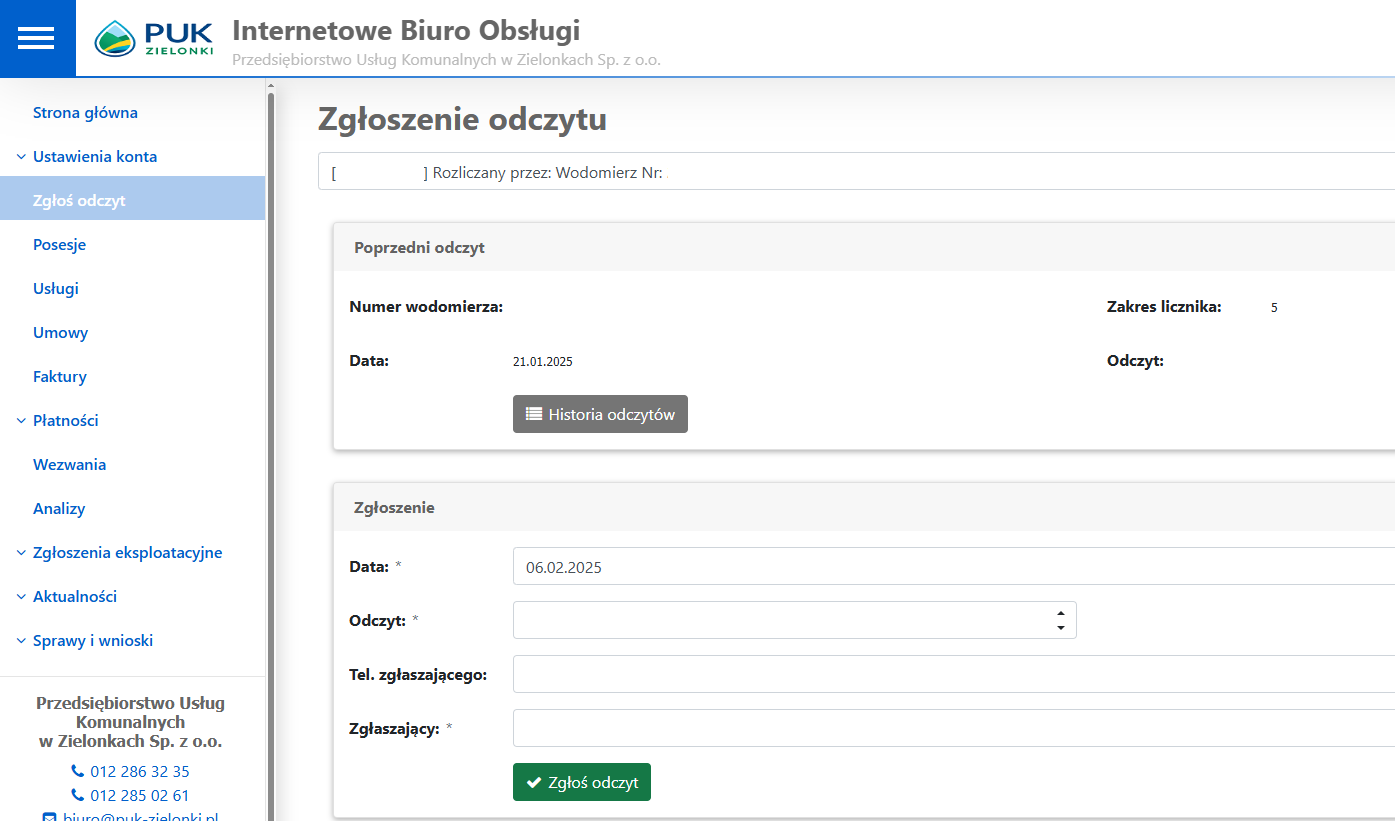The width and height of the screenshot is (1395, 821).
Task: Click the Zgłoszenie odczytu page heading
Action: point(462,119)
